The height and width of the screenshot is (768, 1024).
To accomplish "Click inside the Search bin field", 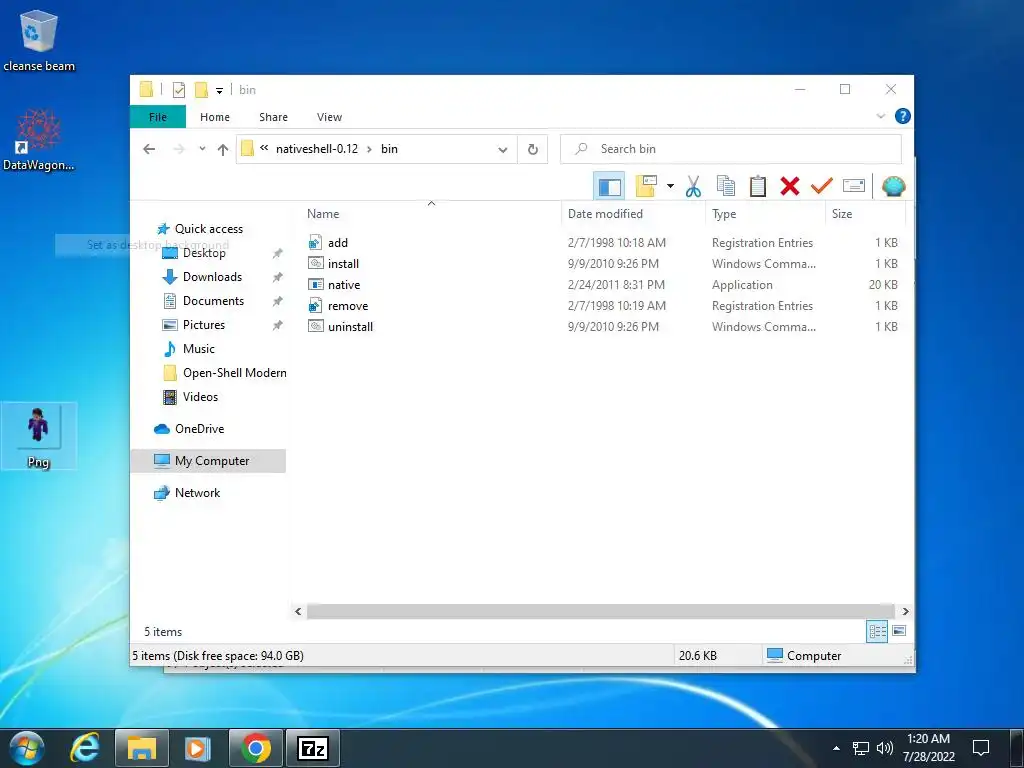I will [x=731, y=149].
